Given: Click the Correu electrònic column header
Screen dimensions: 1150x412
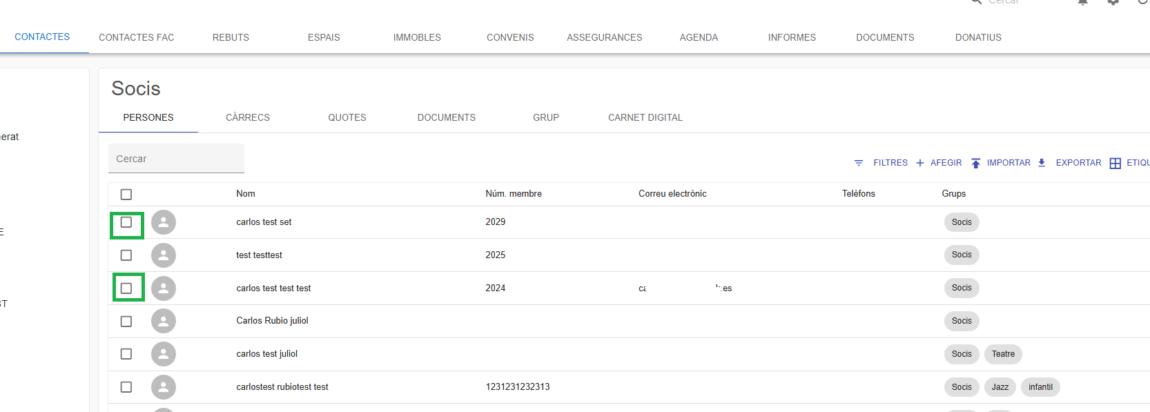Looking at the screenshot, I should pyautogui.click(x=672, y=194).
